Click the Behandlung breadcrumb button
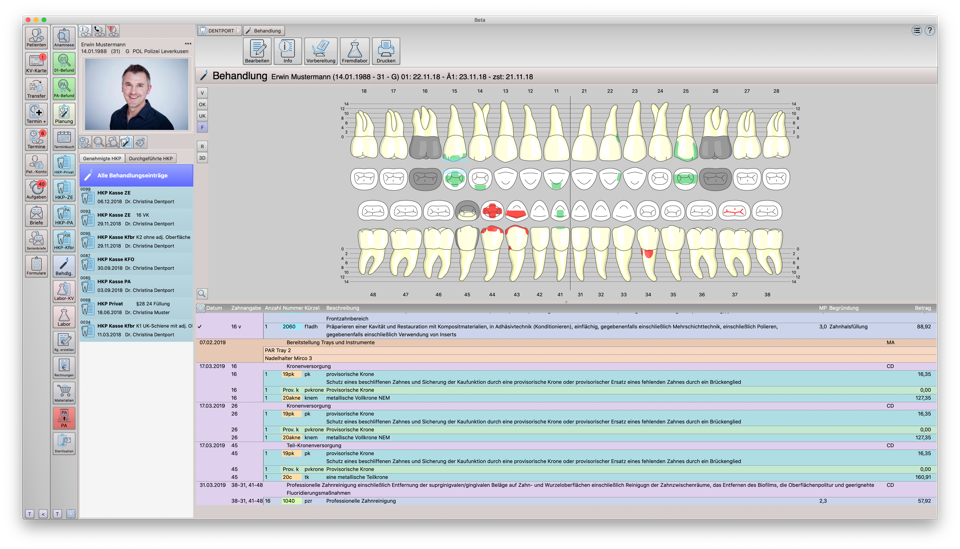The width and height of the screenshot is (960, 549). pyautogui.click(x=264, y=31)
